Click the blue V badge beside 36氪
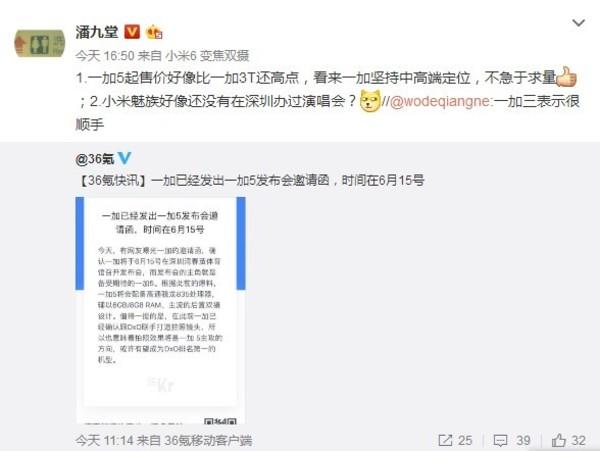600x451 pixels. click(124, 158)
